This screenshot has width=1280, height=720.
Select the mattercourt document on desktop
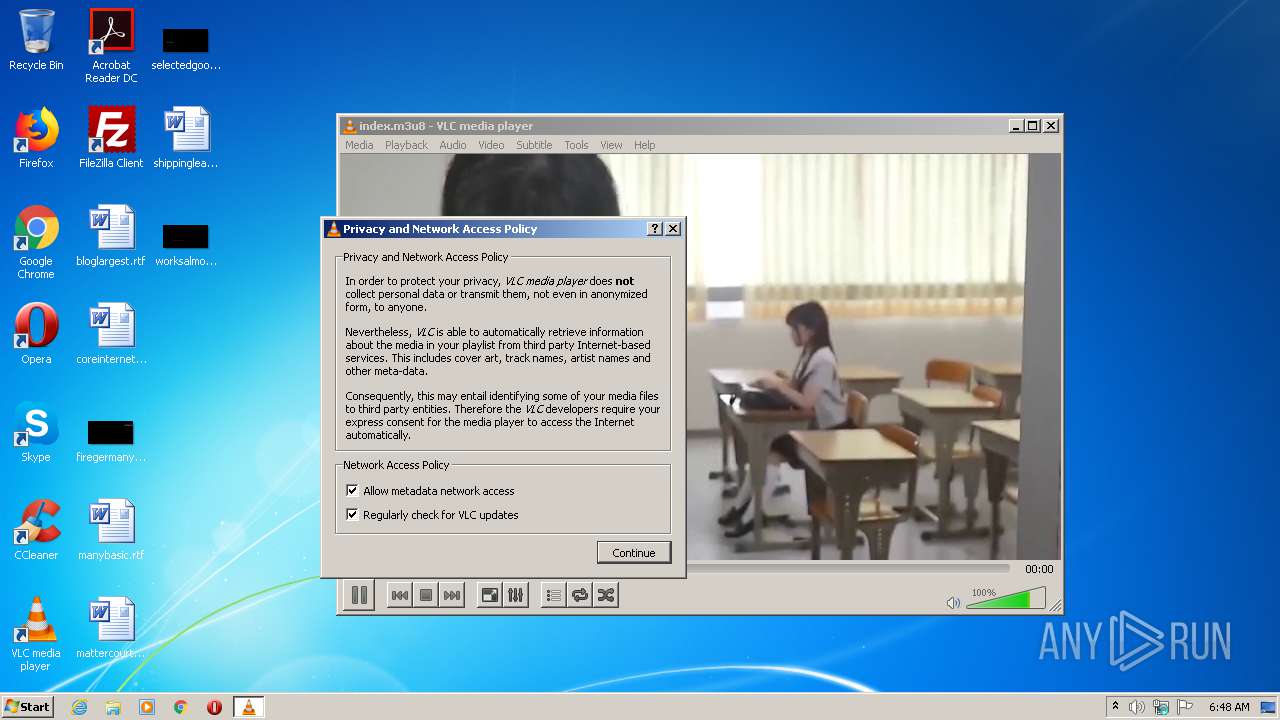click(x=111, y=628)
